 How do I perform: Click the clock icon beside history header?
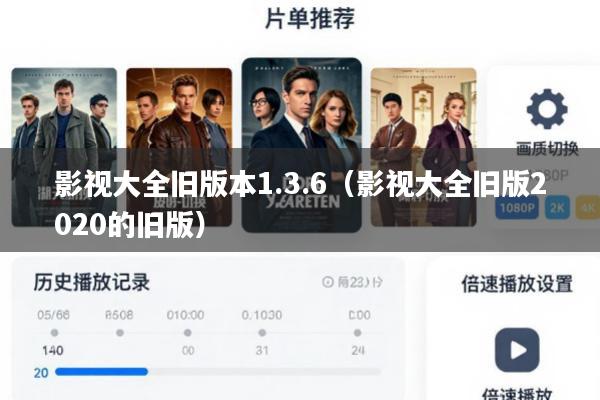point(328,282)
